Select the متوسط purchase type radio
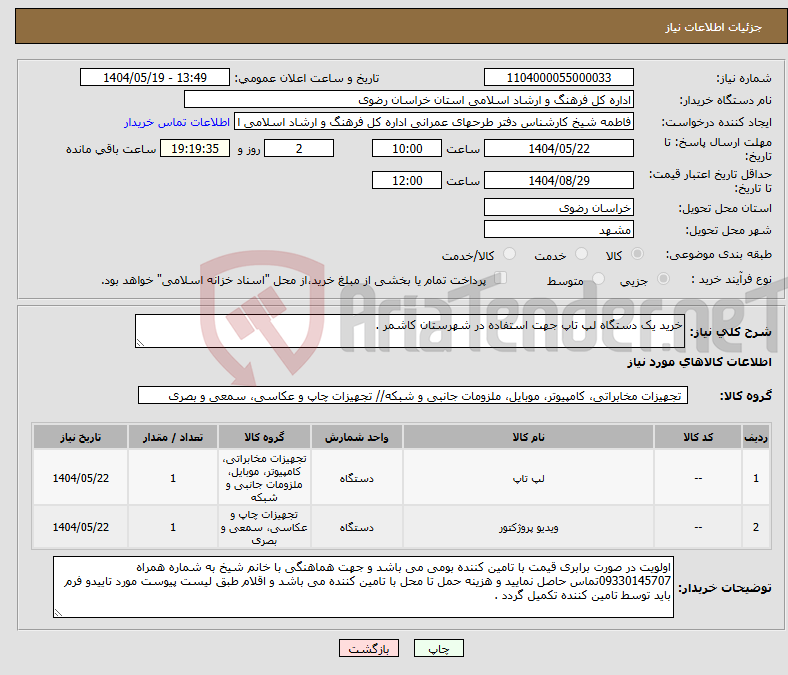The image size is (788, 675). click(x=598, y=278)
